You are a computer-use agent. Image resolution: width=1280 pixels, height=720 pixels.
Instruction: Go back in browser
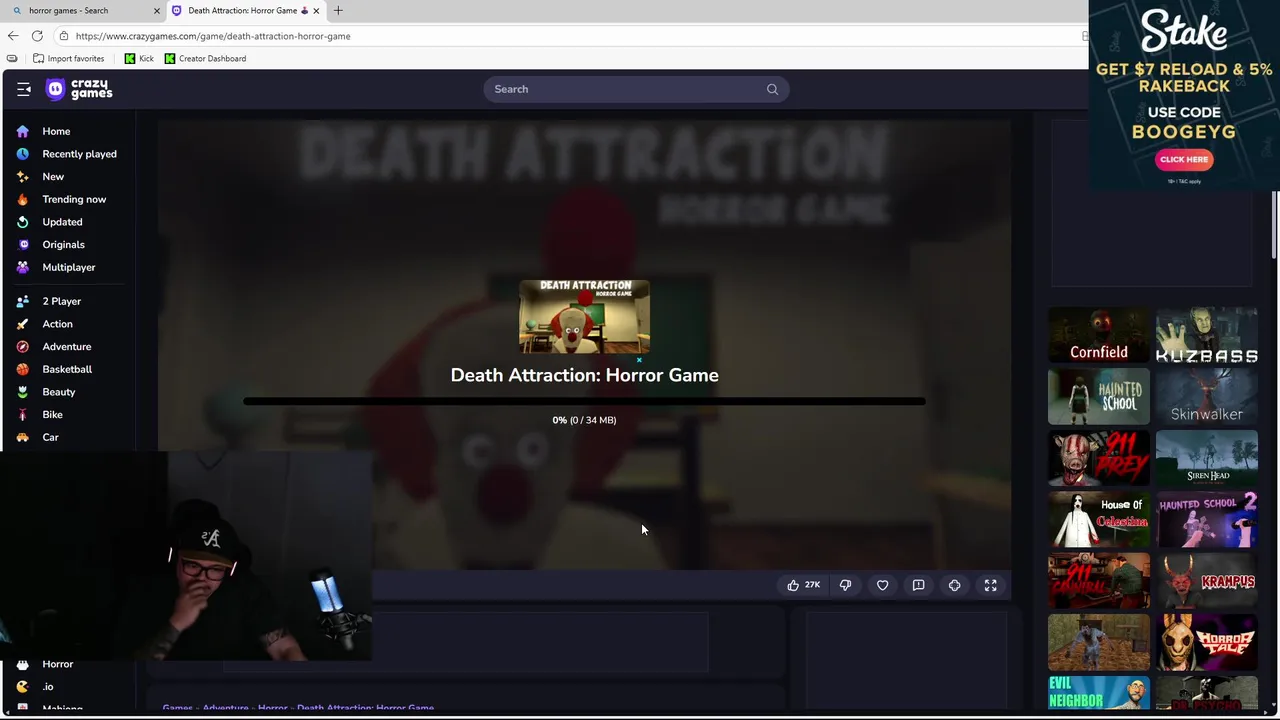[x=13, y=36]
